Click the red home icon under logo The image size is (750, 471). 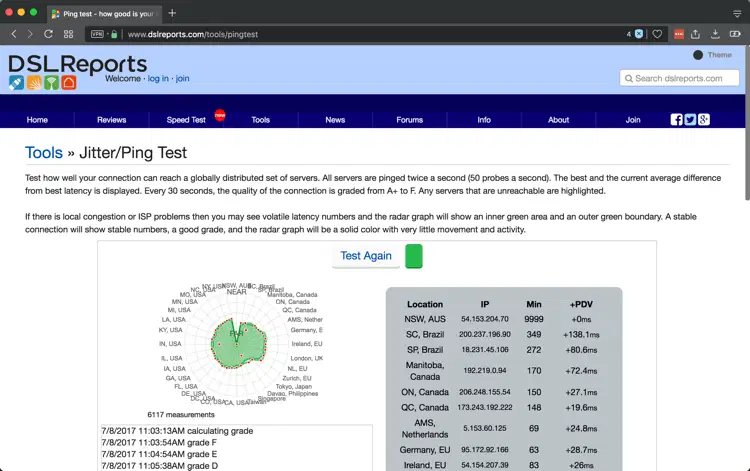pyautogui.click(x=68, y=83)
